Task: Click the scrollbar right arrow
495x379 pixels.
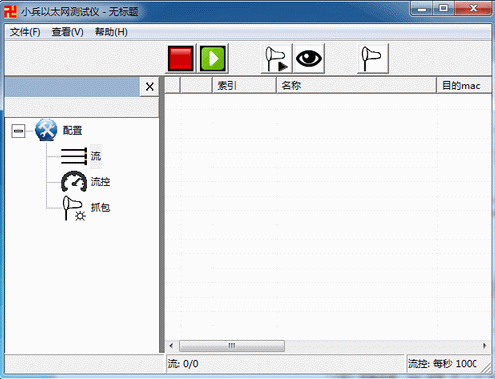Action: point(485,346)
